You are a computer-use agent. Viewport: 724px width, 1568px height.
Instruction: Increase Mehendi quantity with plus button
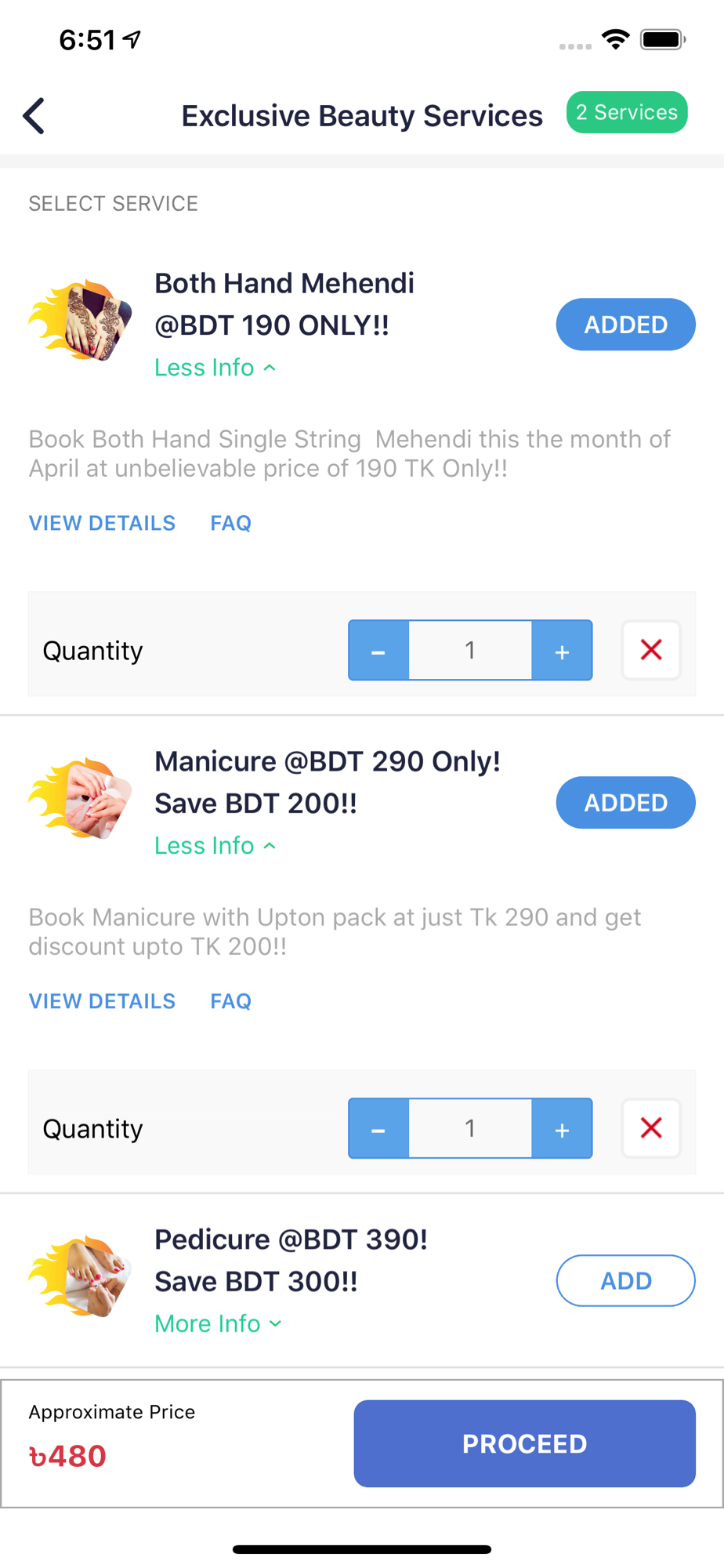562,650
